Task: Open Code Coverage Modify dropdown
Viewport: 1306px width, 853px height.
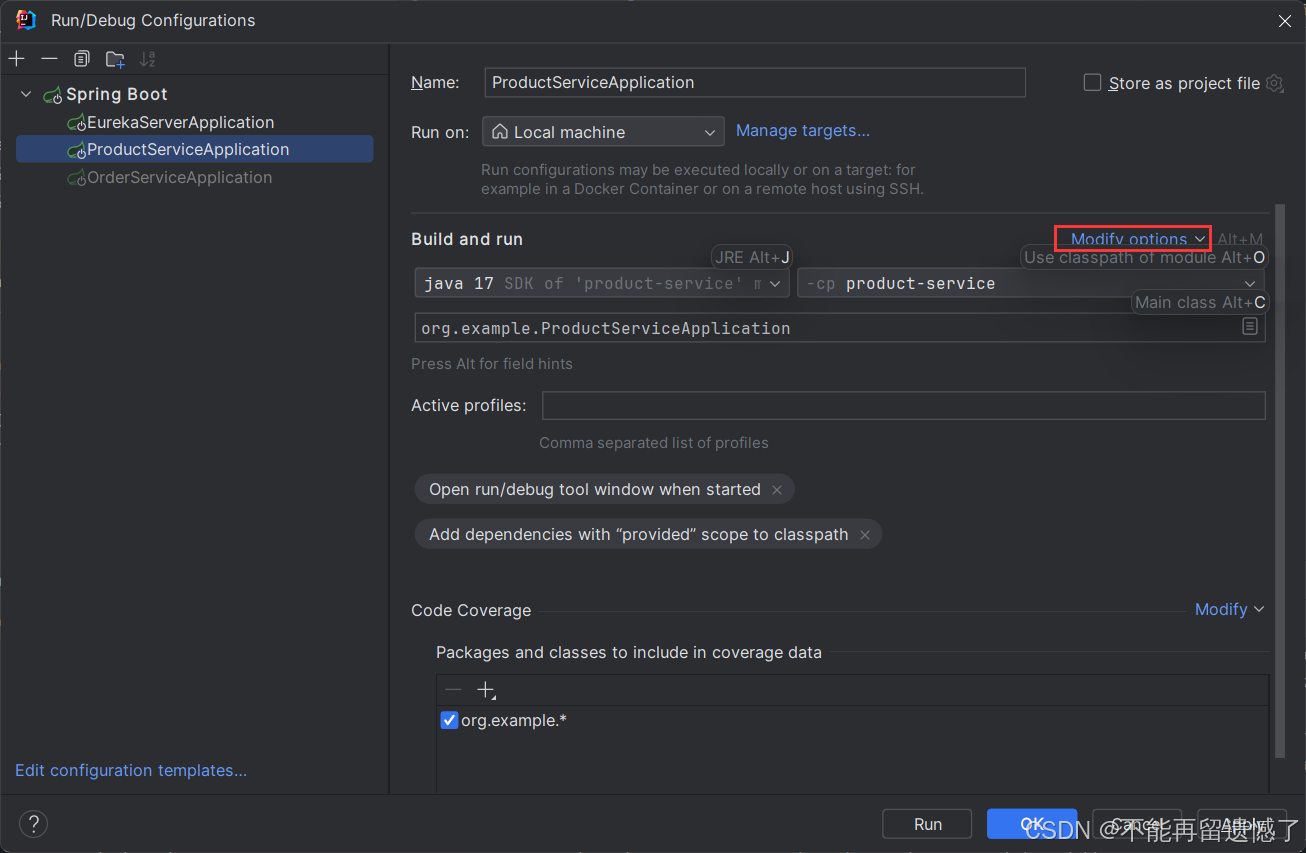Action: click(1229, 609)
